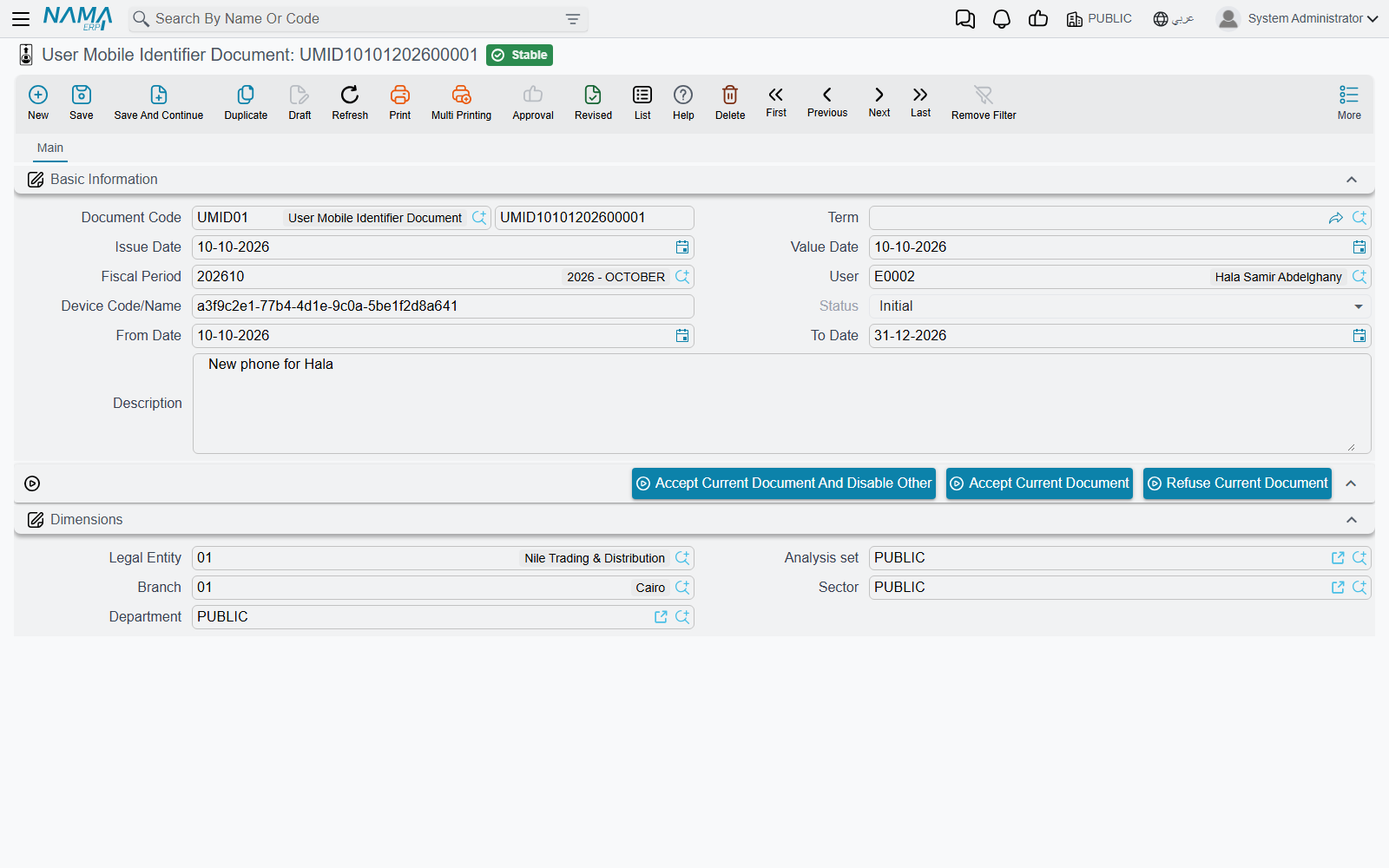
Task: Click the search by name box
Action: [356, 19]
